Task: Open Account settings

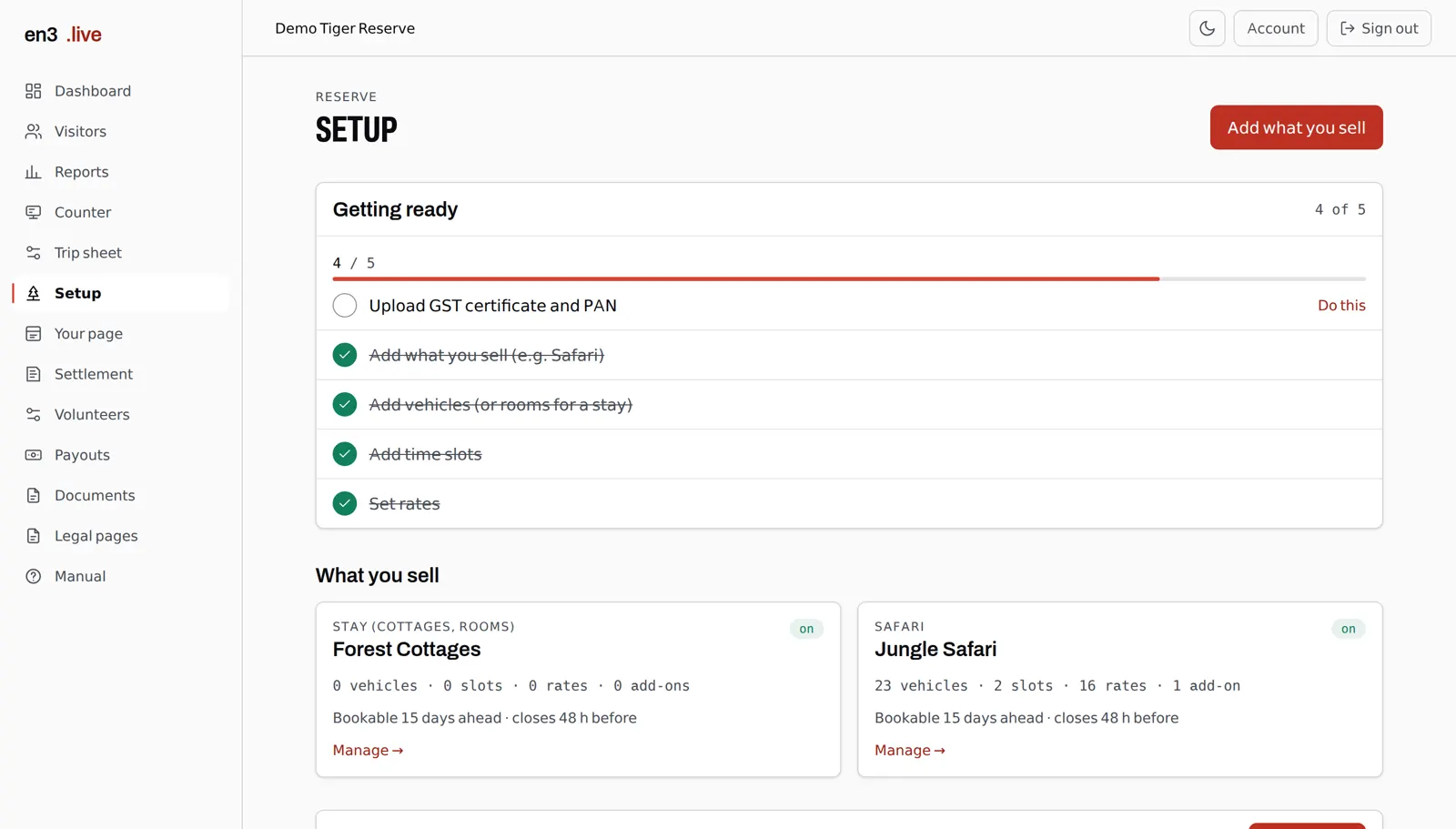Action: click(x=1276, y=28)
